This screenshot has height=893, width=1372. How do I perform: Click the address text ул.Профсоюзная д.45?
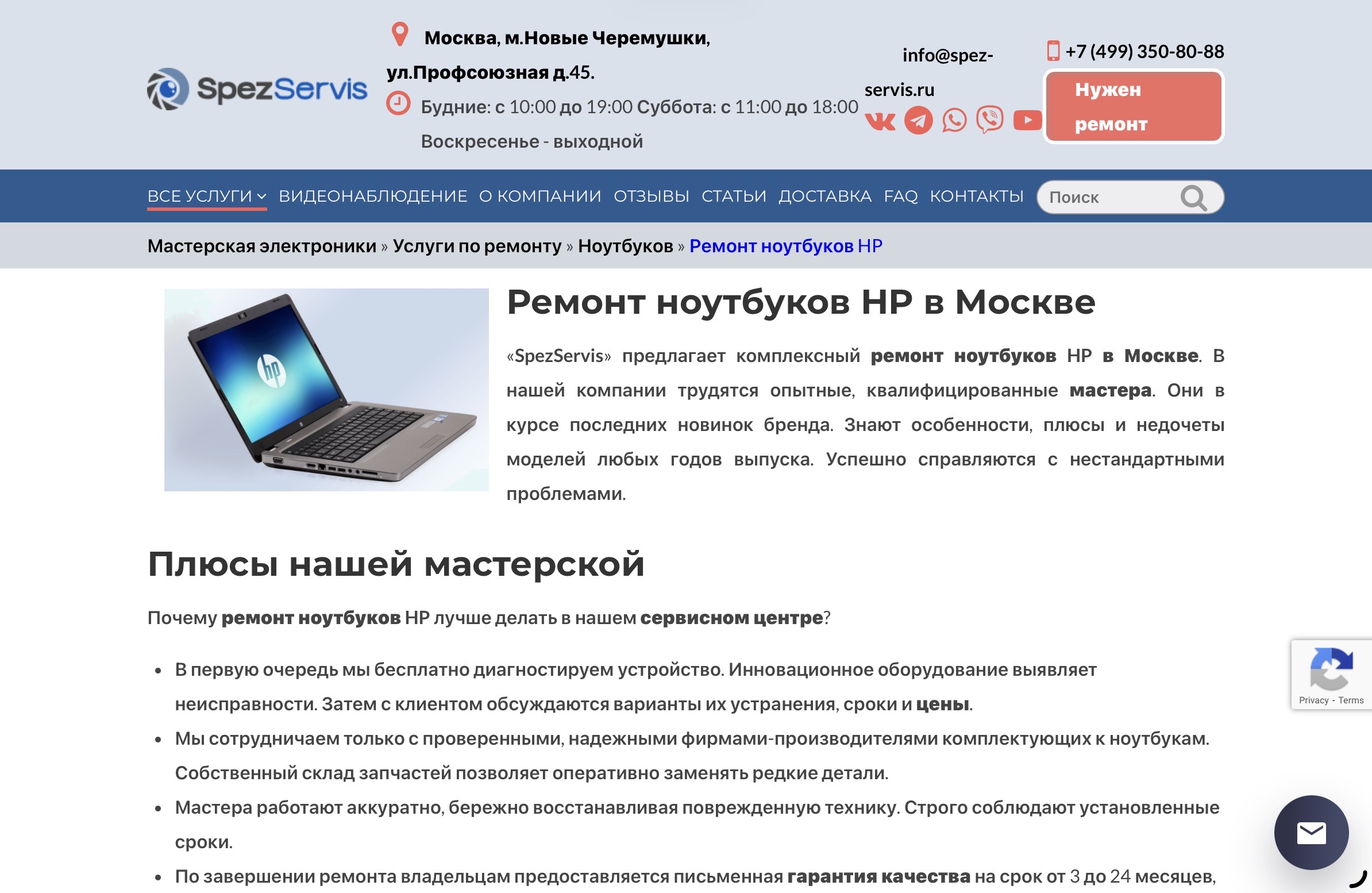click(x=491, y=72)
